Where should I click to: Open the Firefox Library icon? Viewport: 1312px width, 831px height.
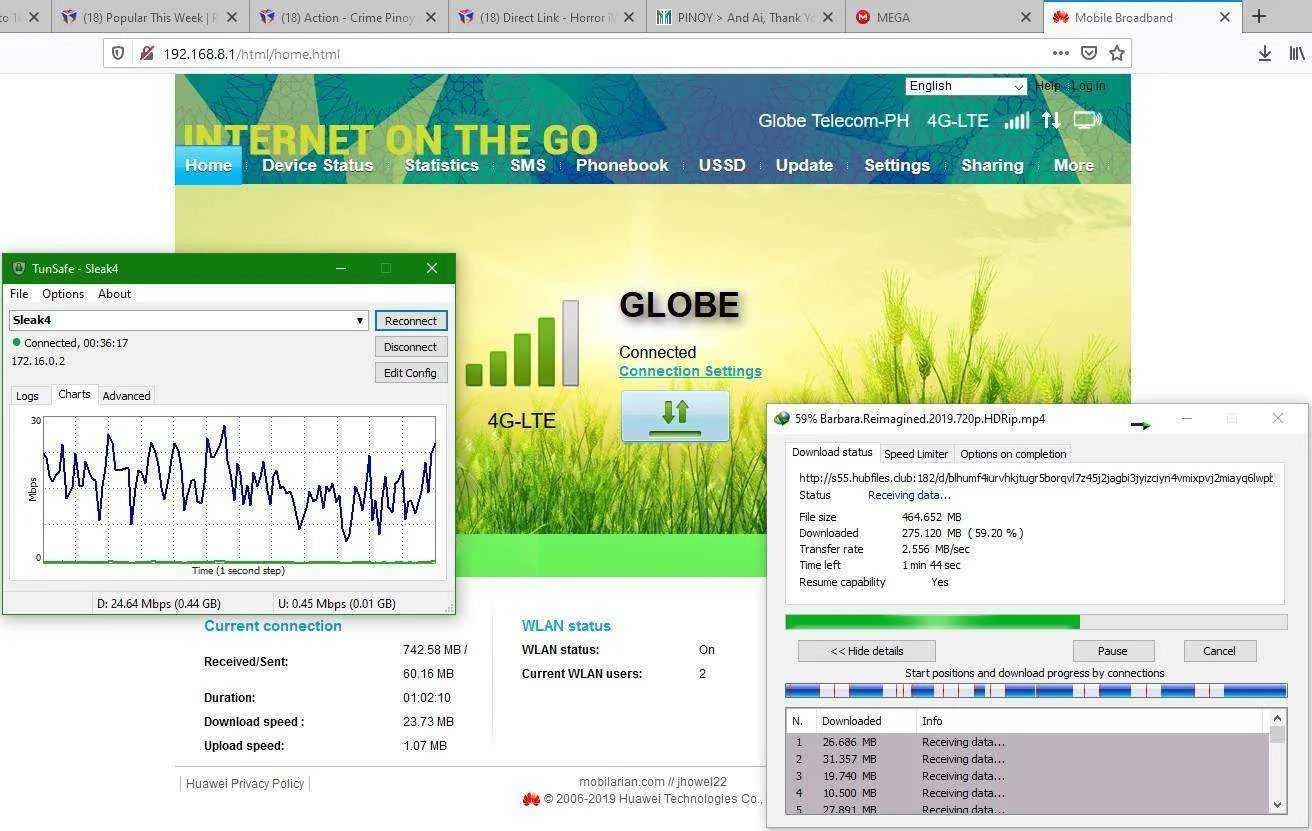[x=1297, y=53]
